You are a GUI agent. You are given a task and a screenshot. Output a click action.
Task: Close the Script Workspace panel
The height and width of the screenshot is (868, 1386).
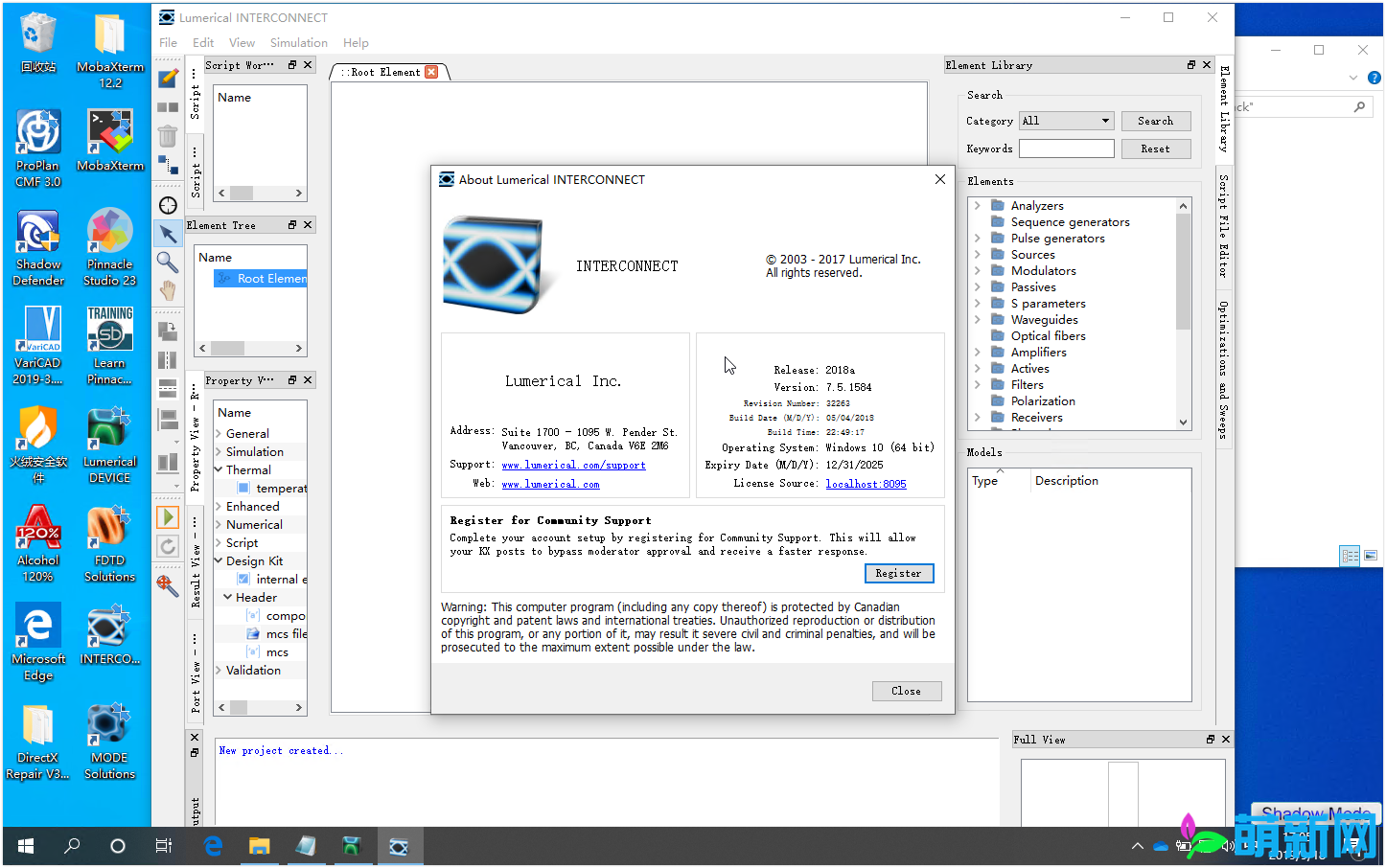[x=308, y=65]
